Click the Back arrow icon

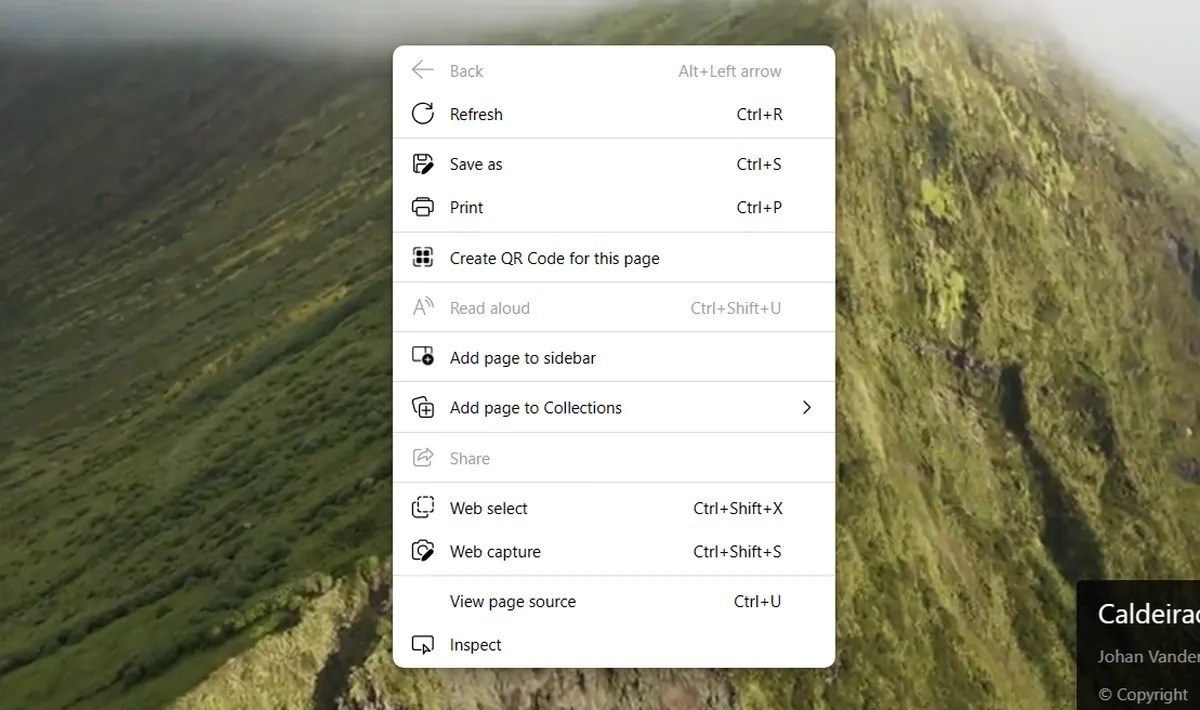[423, 70]
